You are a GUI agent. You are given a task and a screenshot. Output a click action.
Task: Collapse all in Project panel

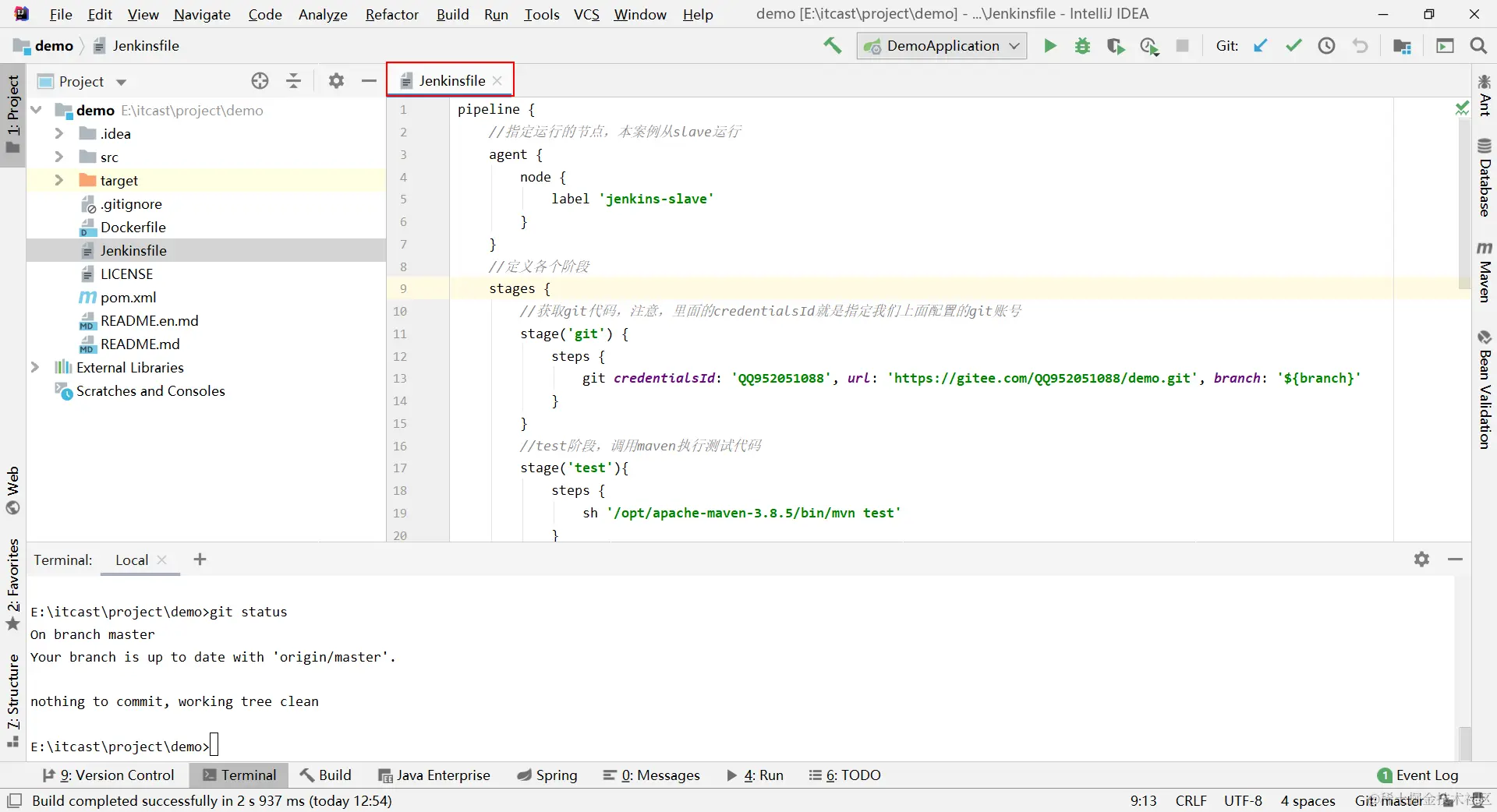tap(293, 81)
